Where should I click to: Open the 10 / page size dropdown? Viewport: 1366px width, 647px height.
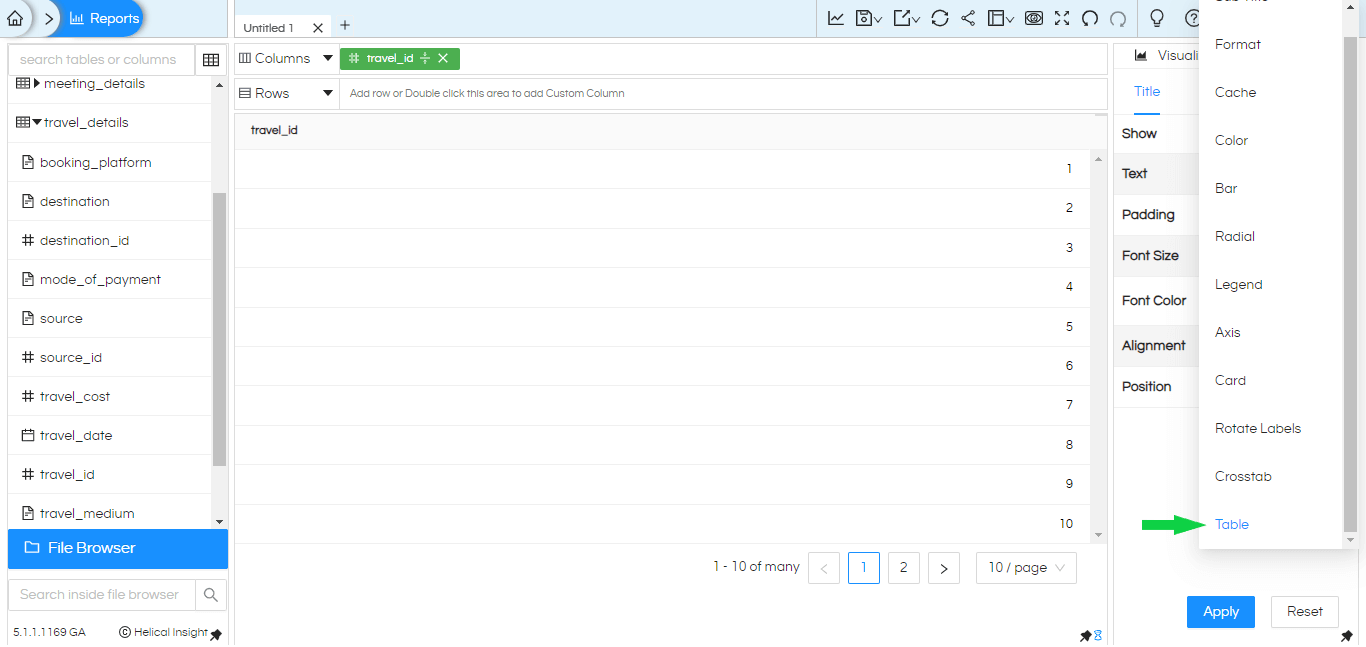tap(1026, 568)
